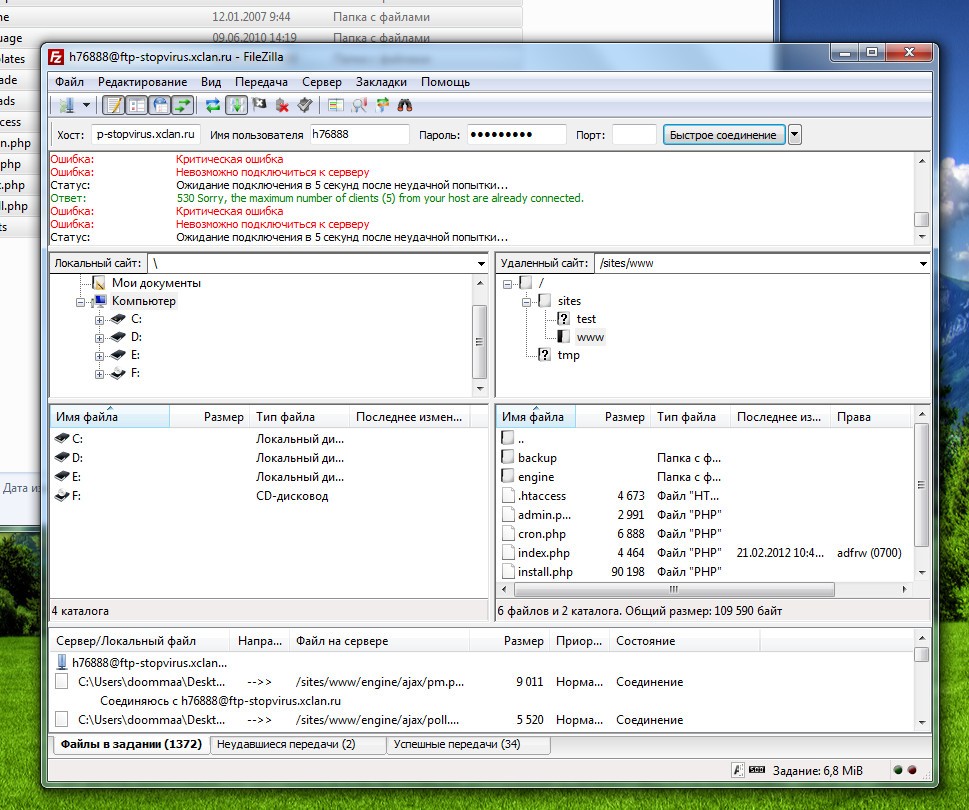Toggle the transfer queue display icon

point(183,105)
